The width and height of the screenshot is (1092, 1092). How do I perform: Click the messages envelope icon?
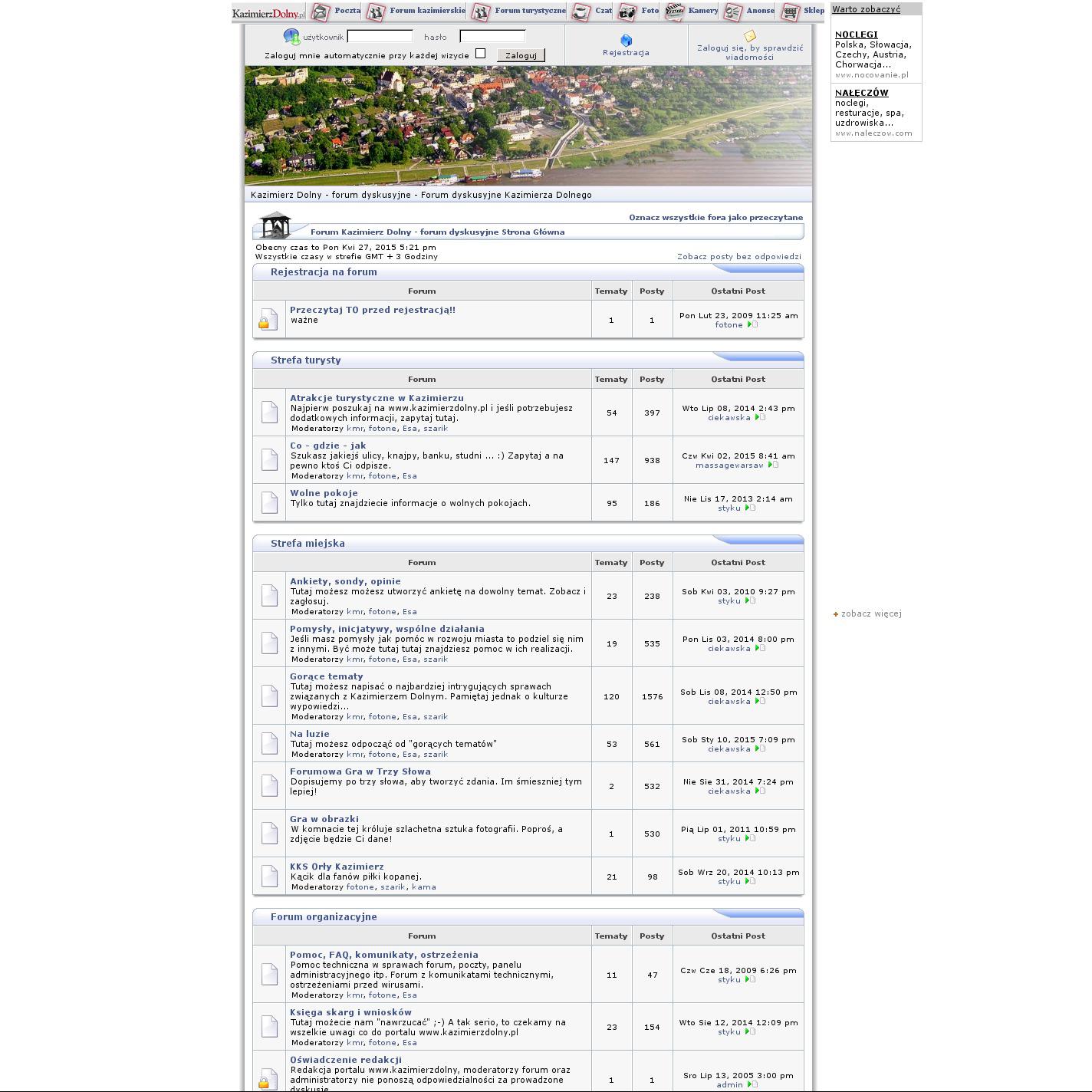(749, 35)
